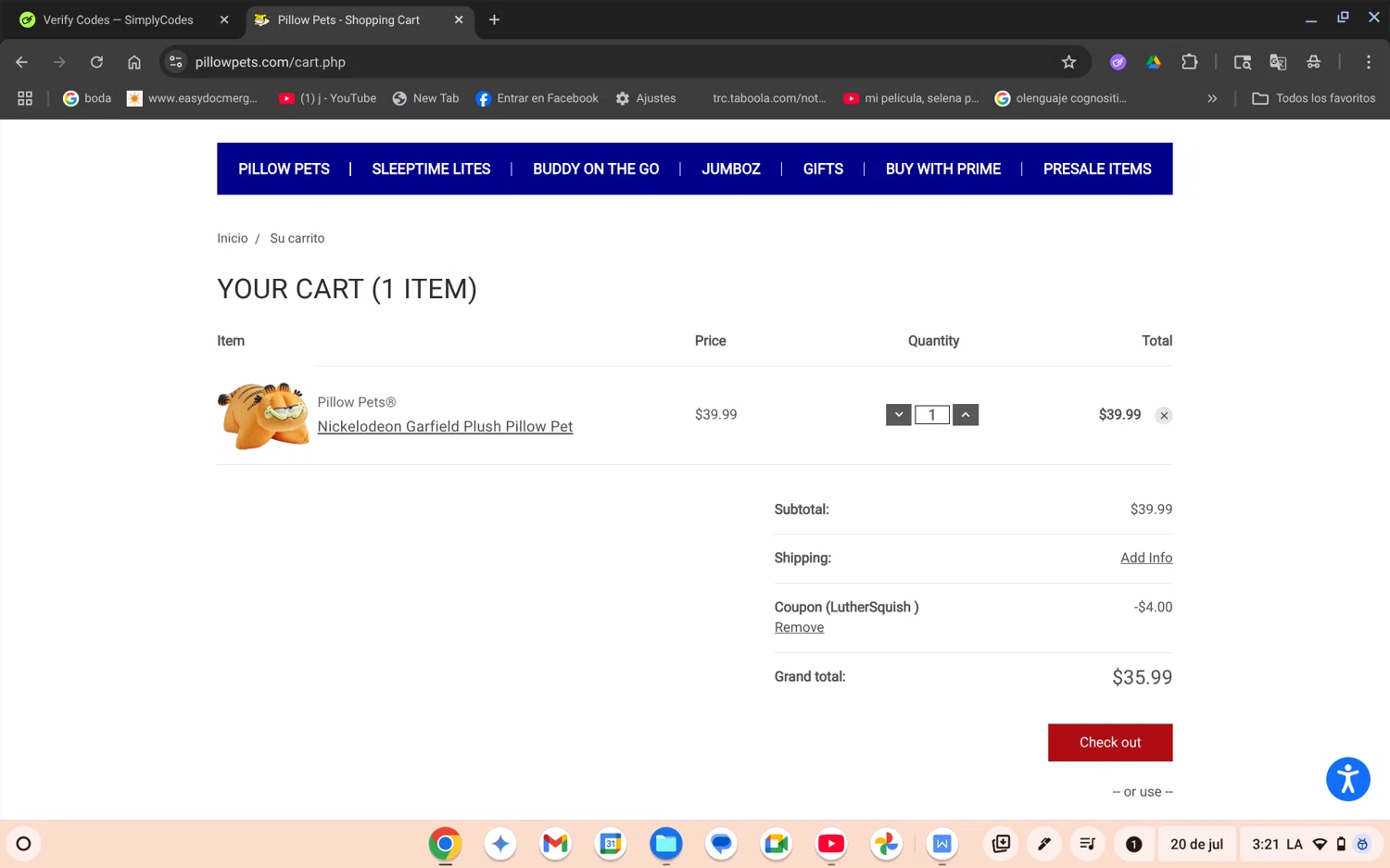
Task: Open the date 20 de jul calendar
Action: coord(1196,844)
